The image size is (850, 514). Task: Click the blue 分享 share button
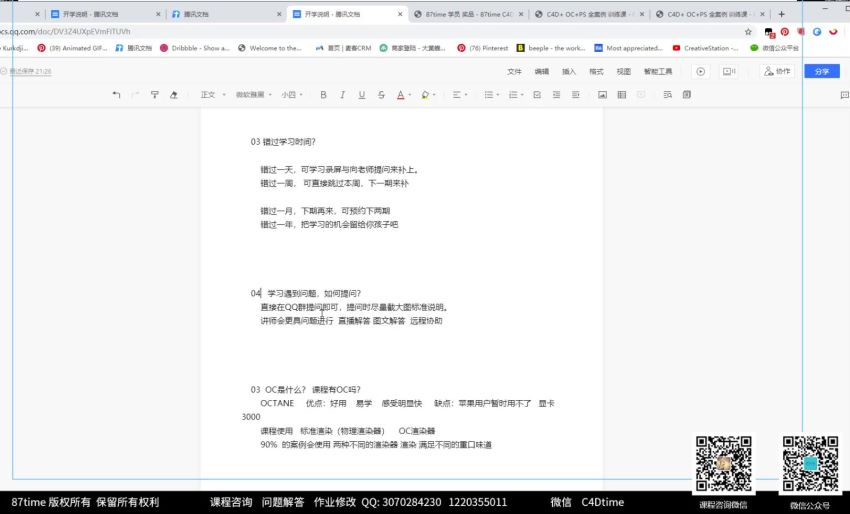pos(821,72)
